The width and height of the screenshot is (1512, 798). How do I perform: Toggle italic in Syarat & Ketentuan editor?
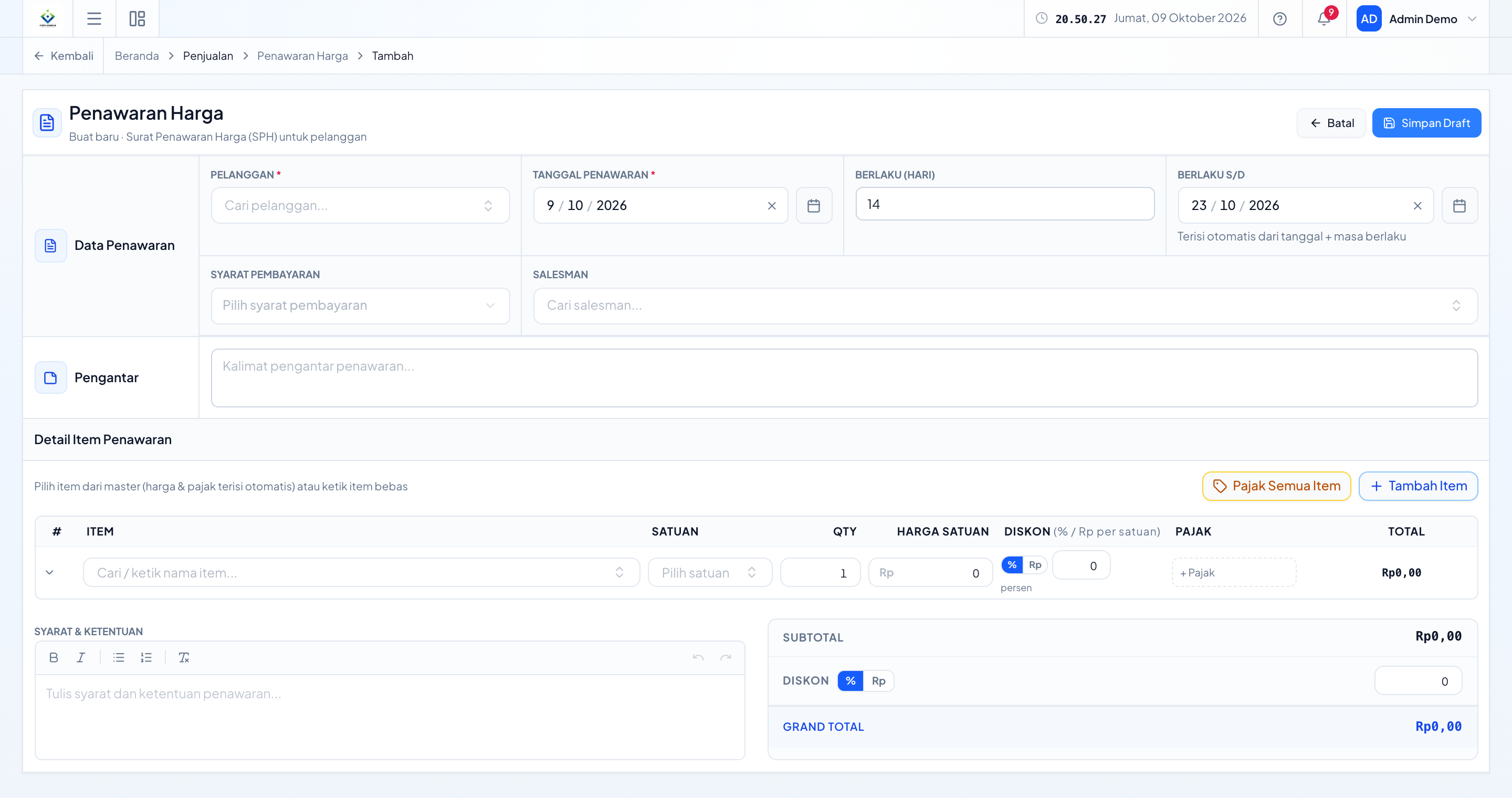coord(81,657)
